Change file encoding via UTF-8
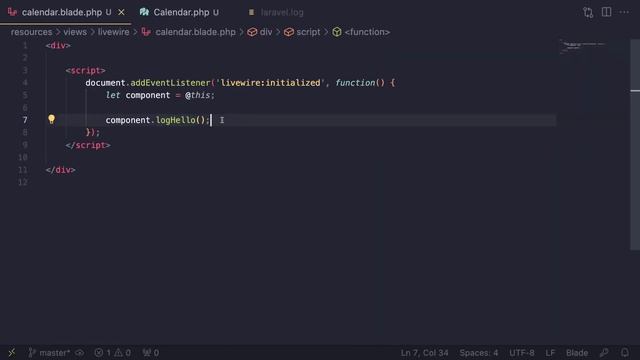This screenshot has width=640, height=360. point(522,353)
